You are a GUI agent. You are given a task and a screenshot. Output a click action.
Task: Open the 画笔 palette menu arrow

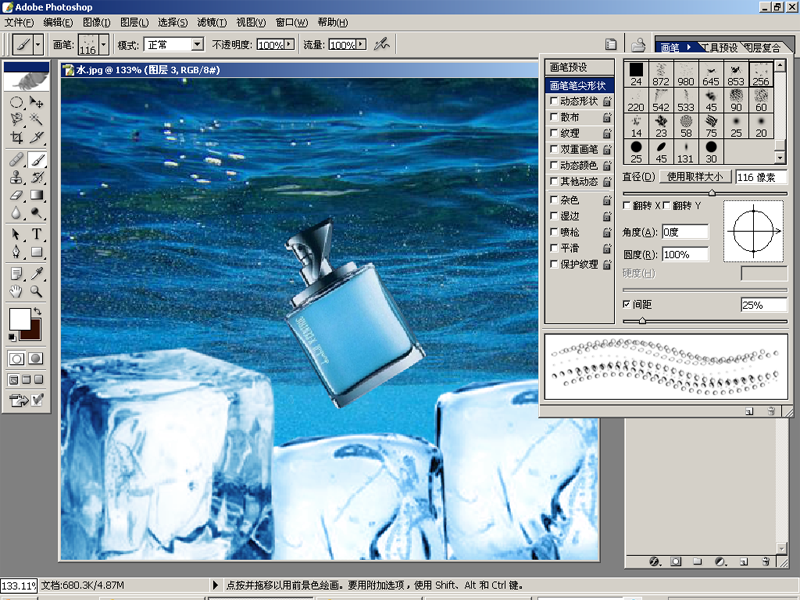point(689,47)
